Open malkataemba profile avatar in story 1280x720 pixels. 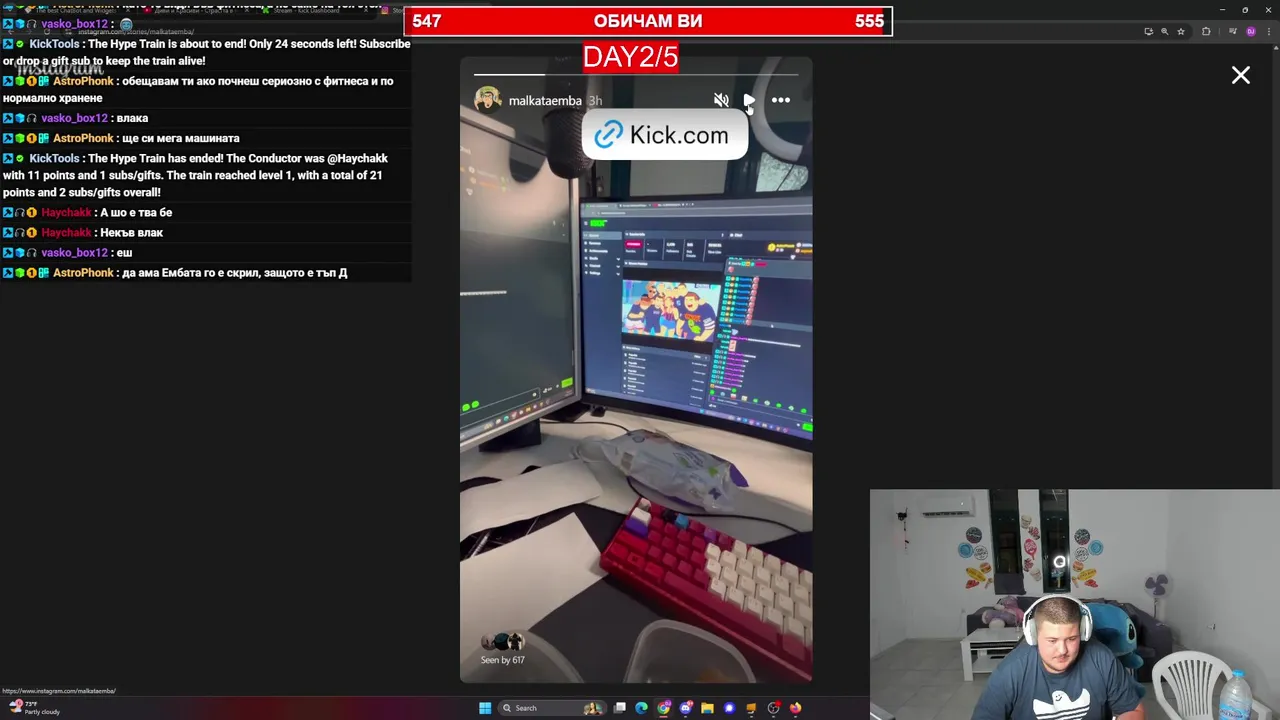pos(487,100)
